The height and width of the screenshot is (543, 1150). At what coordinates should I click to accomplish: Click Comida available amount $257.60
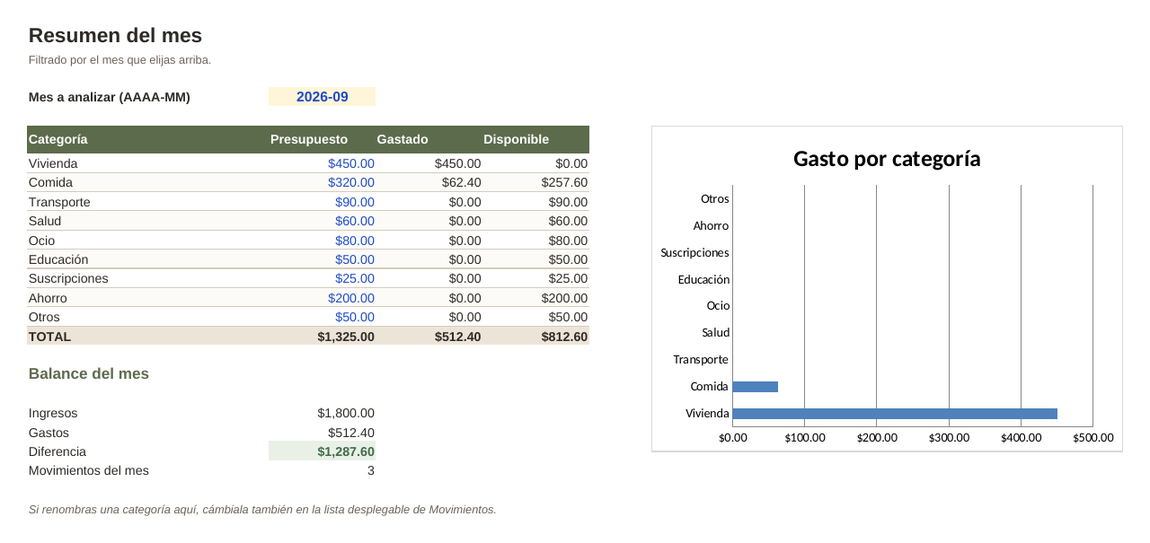564,183
